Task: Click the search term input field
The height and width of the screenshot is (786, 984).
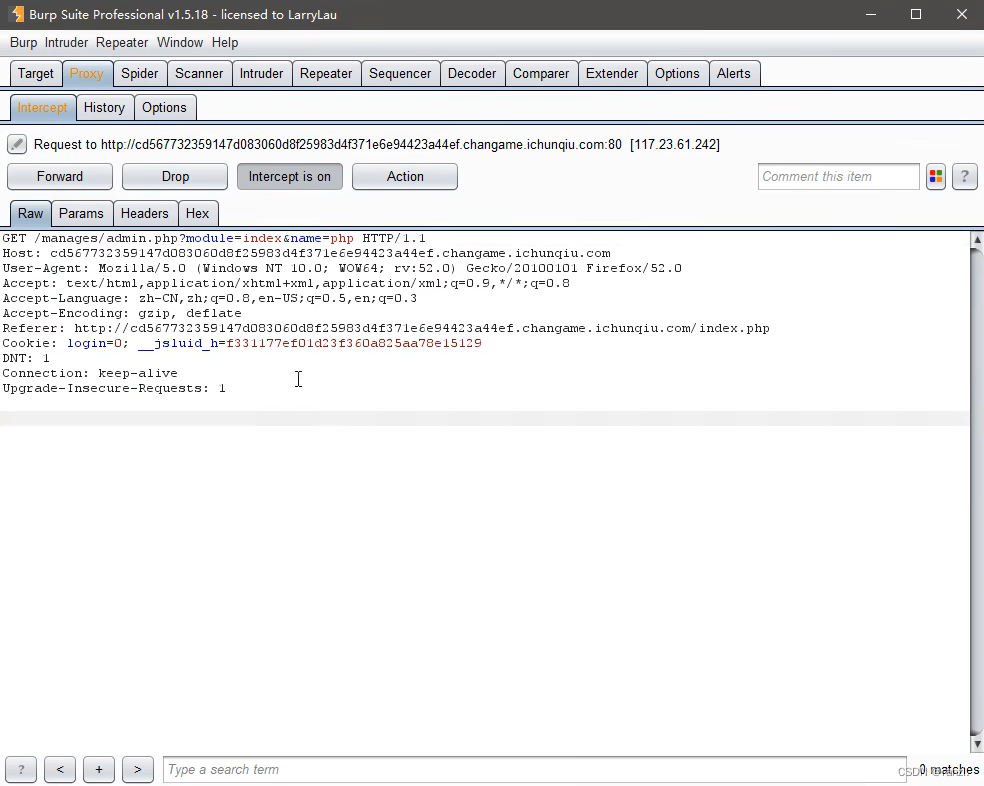Action: [535, 769]
